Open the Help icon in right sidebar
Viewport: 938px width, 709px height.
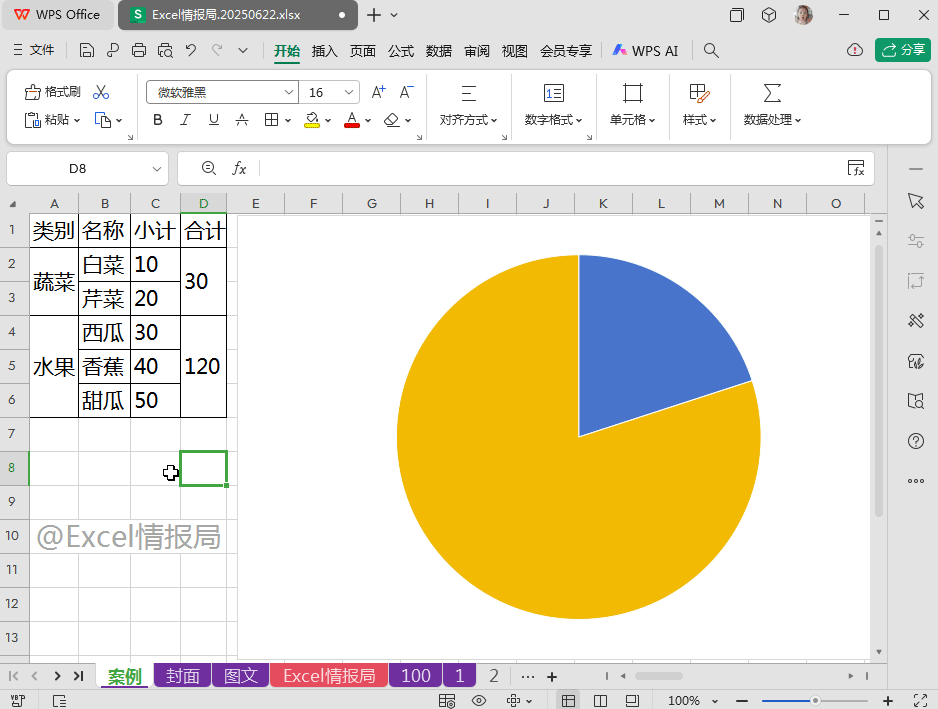[x=916, y=441]
